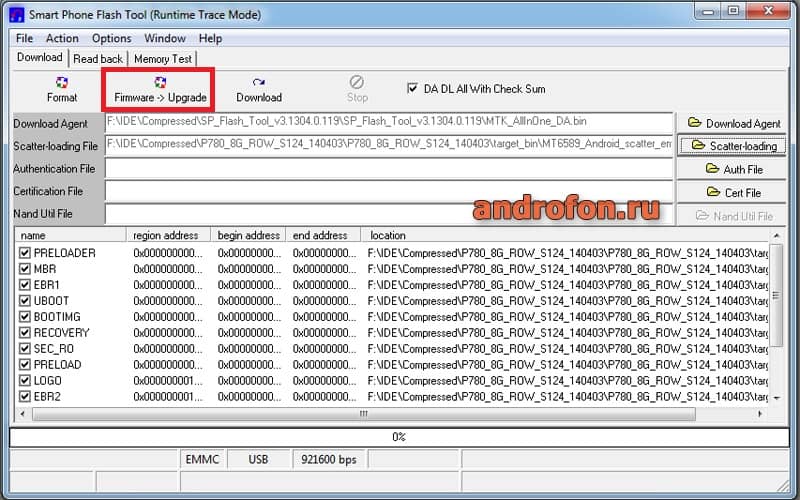Uncheck the UBOOT partition checkbox
Image resolution: width=800 pixels, height=500 pixels.
24,301
